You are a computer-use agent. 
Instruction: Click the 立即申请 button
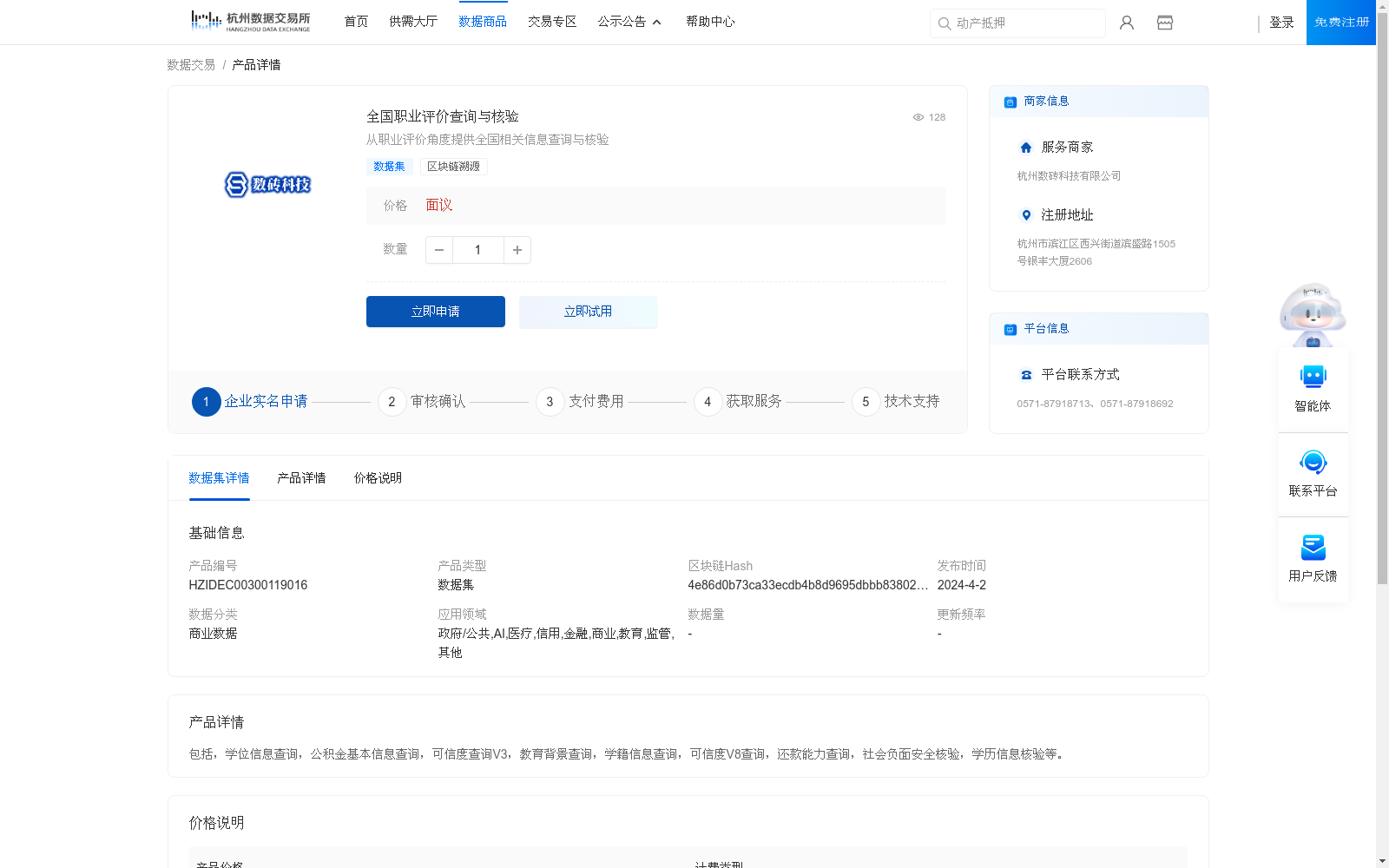(x=436, y=312)
